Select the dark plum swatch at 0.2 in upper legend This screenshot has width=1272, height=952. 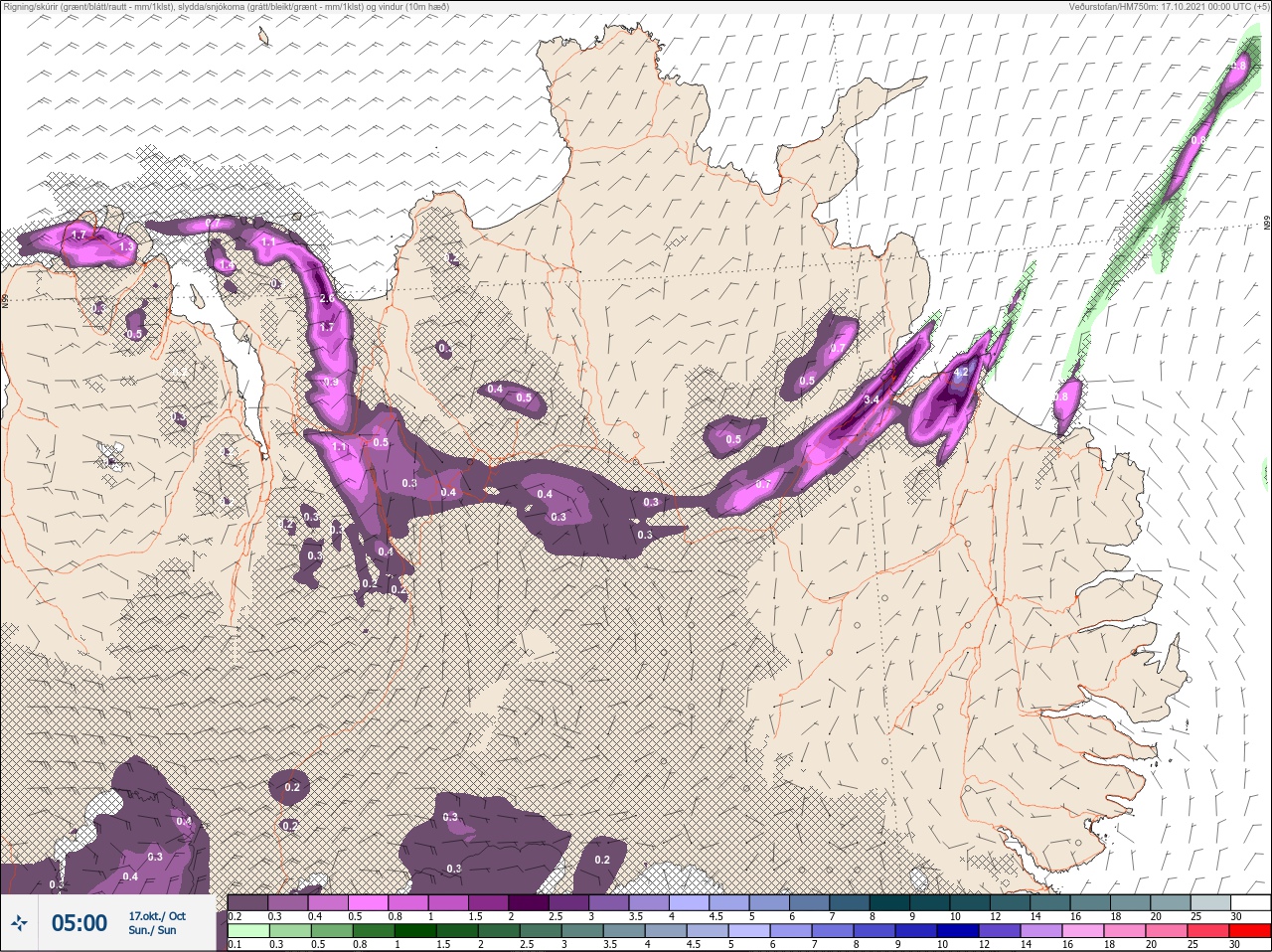coord(247,903)
